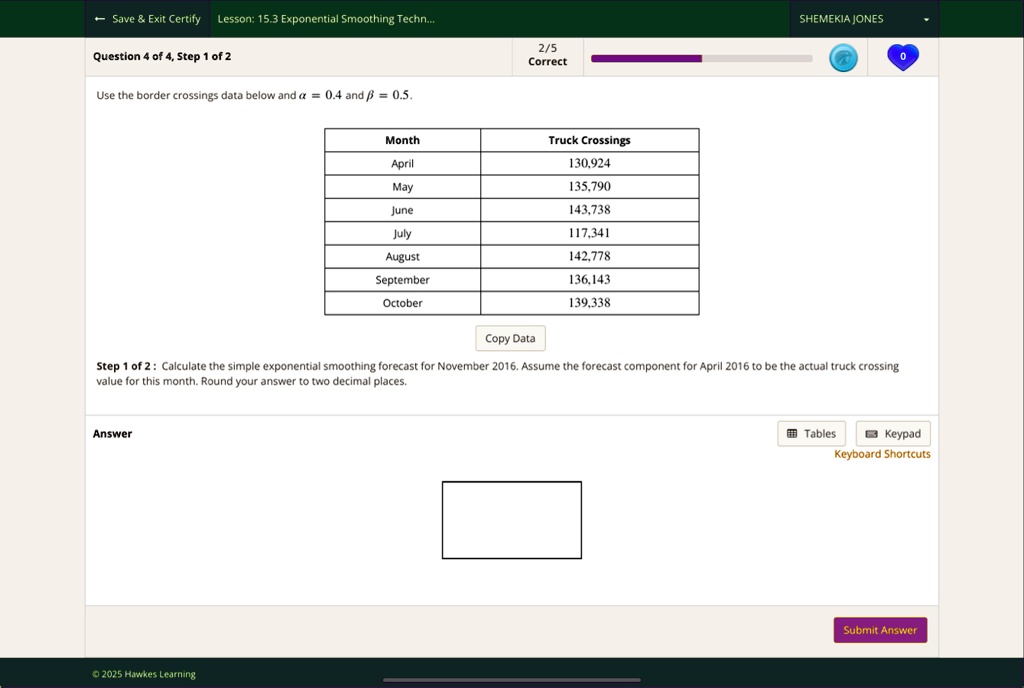The height and width of the screenshot is (688, 1024).
Task: Select the September value 136,143
Action: (589, 279)
